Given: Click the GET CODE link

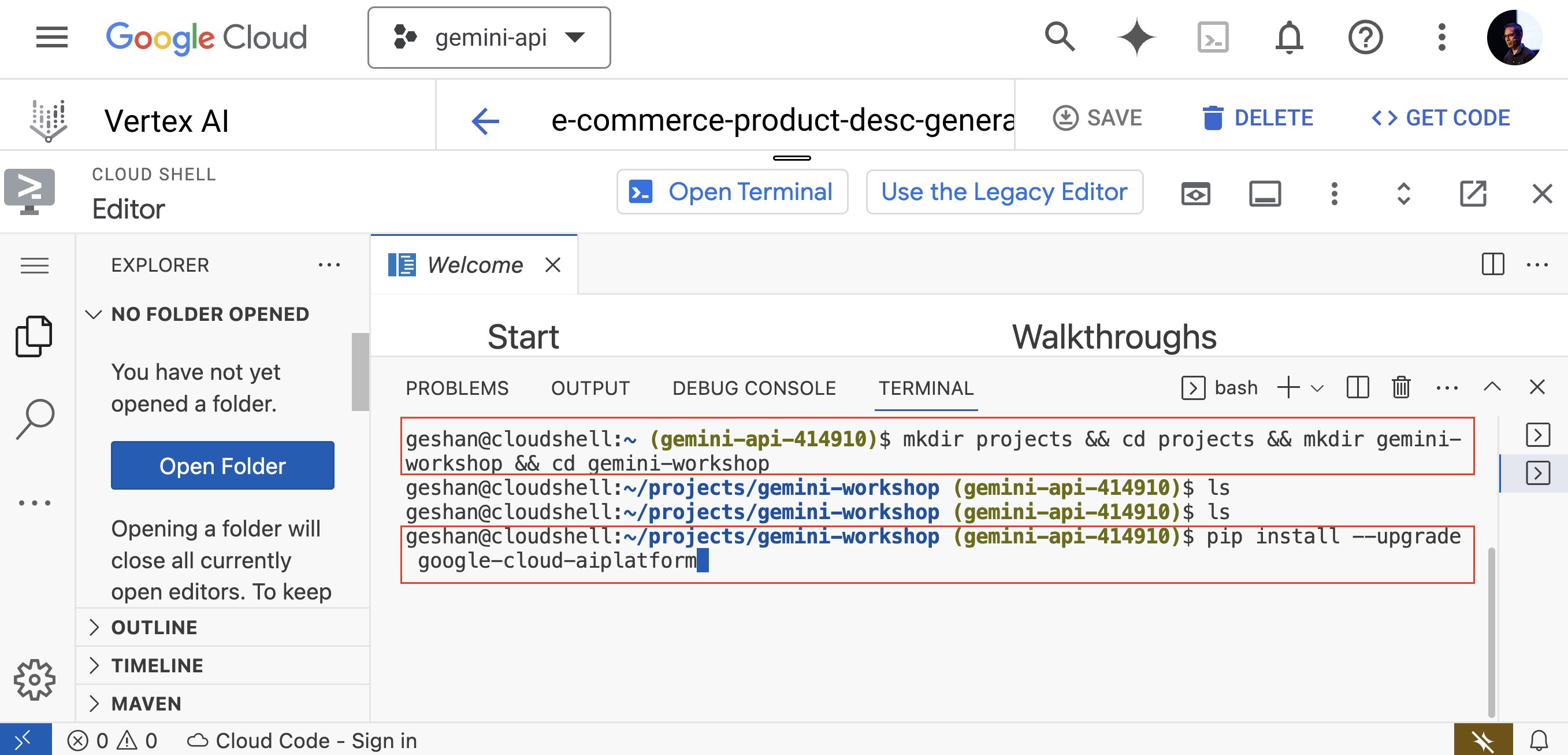Looking at the screenshot, I should [1440, 117].
